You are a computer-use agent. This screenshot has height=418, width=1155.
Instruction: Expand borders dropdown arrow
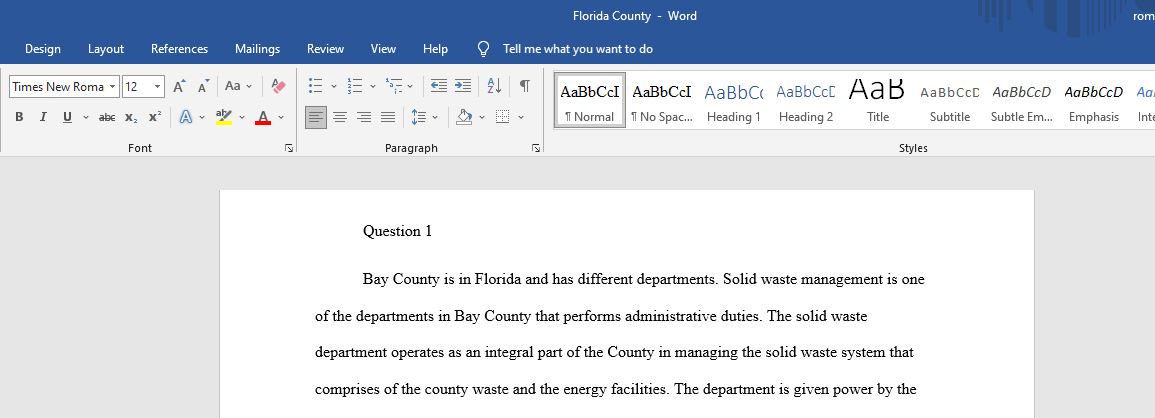521,116
